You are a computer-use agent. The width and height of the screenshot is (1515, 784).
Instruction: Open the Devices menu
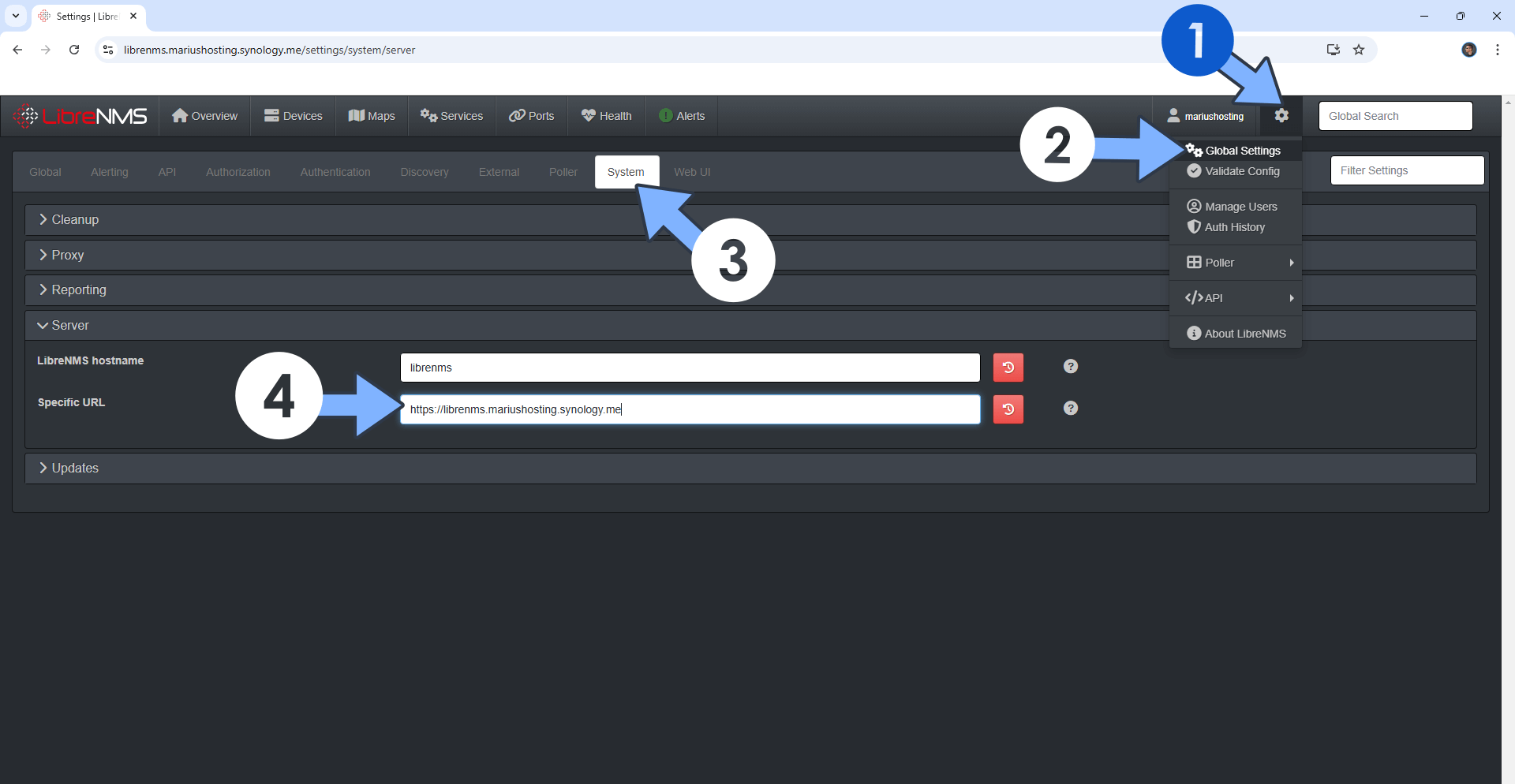click(x=293, y=116)
